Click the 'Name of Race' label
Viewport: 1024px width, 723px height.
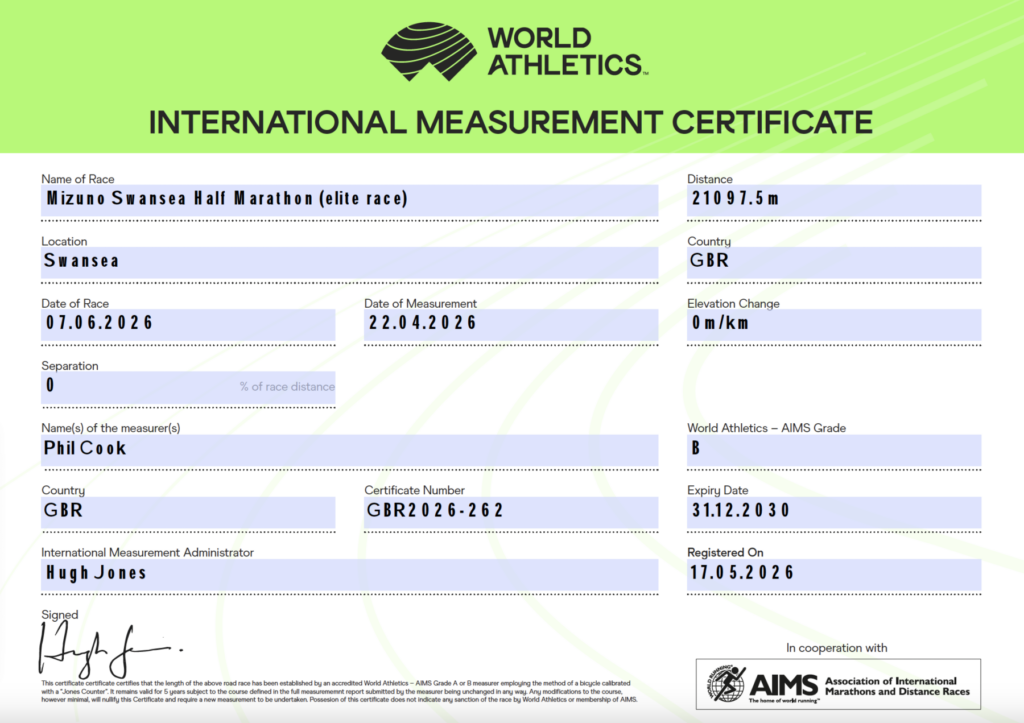78,179
